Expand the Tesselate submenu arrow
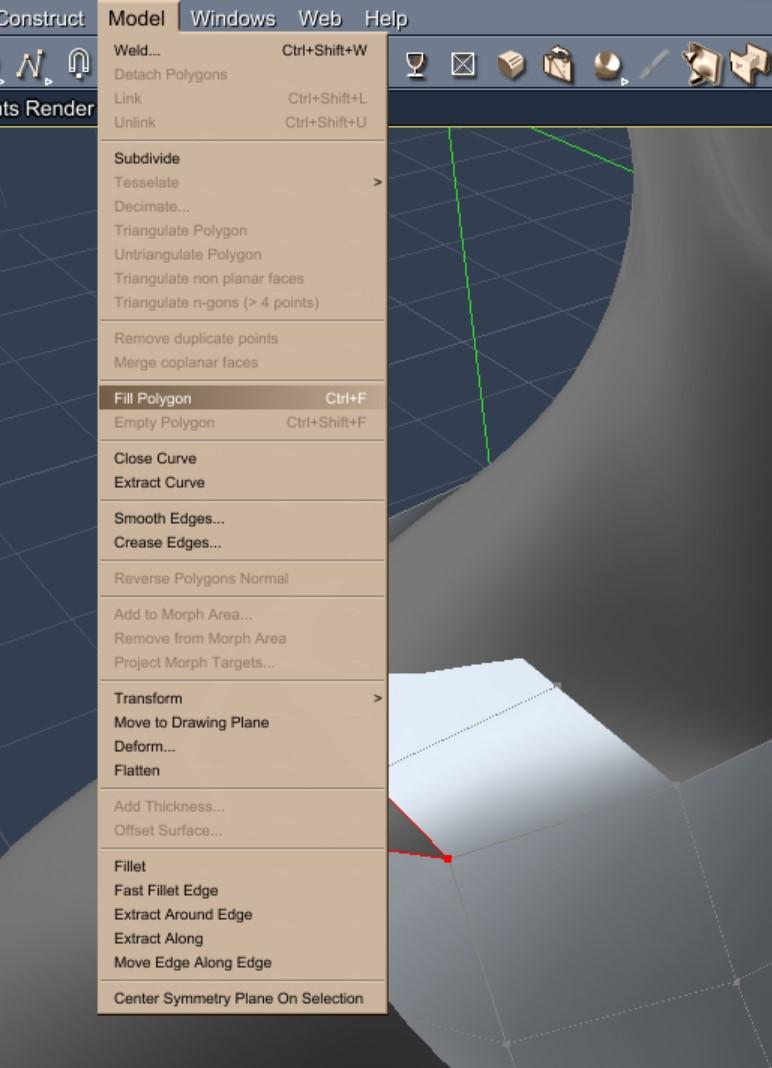The width and height of the screenshot is (772, 1068). pyautogui.click(x=377, y=182)
